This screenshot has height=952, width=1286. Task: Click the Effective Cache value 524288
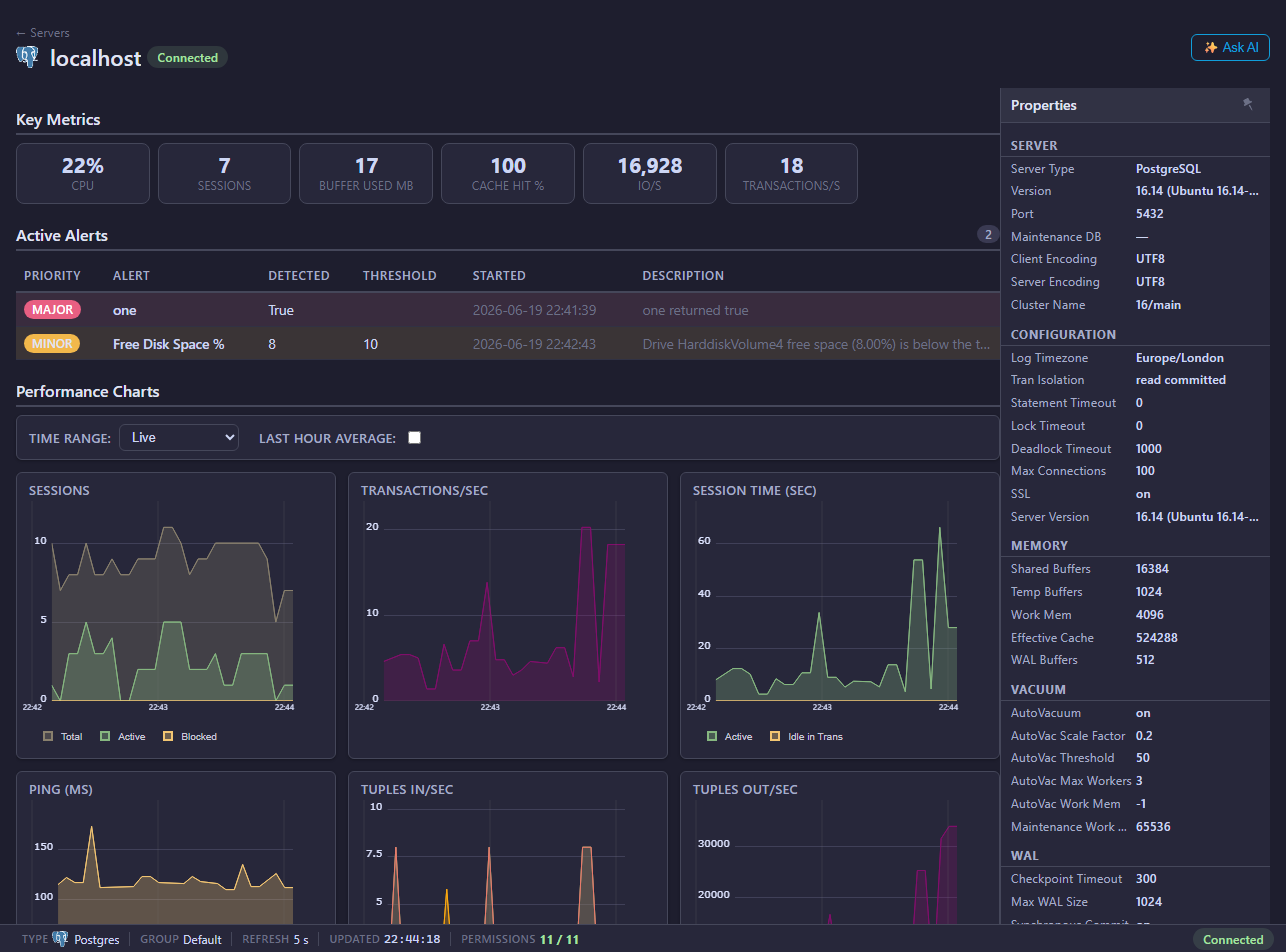coord(1157,638)
